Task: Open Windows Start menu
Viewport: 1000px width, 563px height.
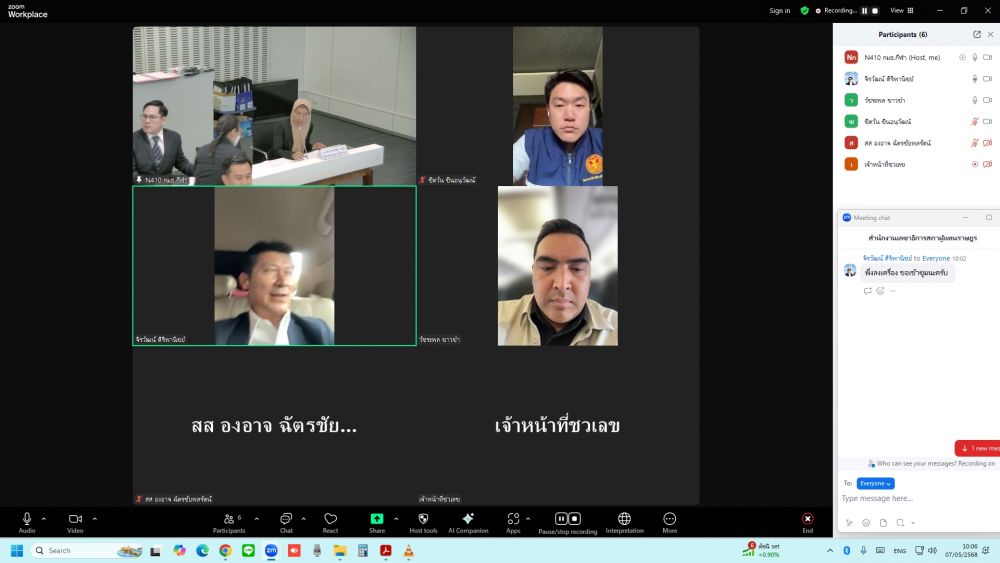Action: pos(17,550)
